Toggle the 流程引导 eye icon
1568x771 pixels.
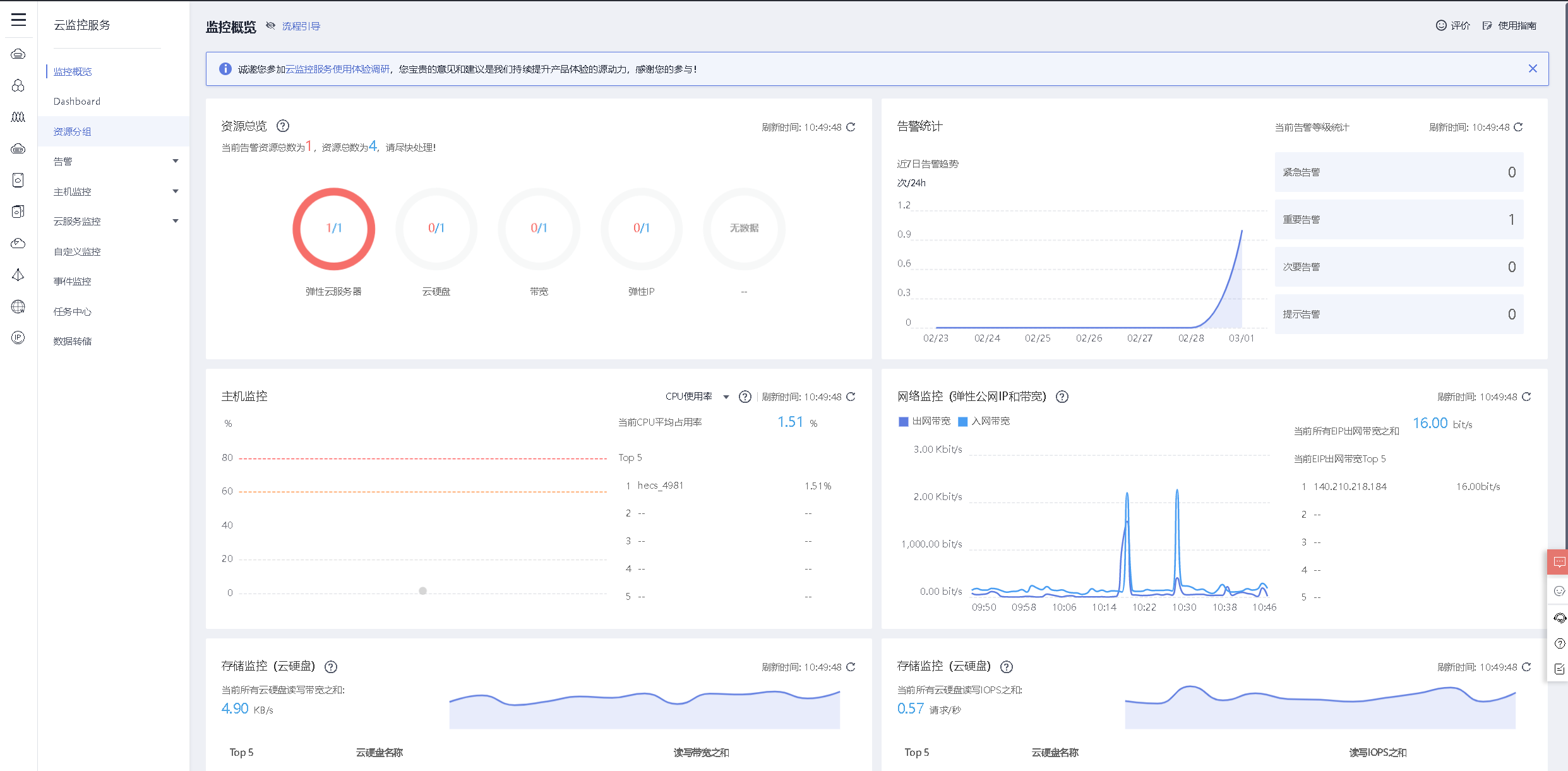271,26
